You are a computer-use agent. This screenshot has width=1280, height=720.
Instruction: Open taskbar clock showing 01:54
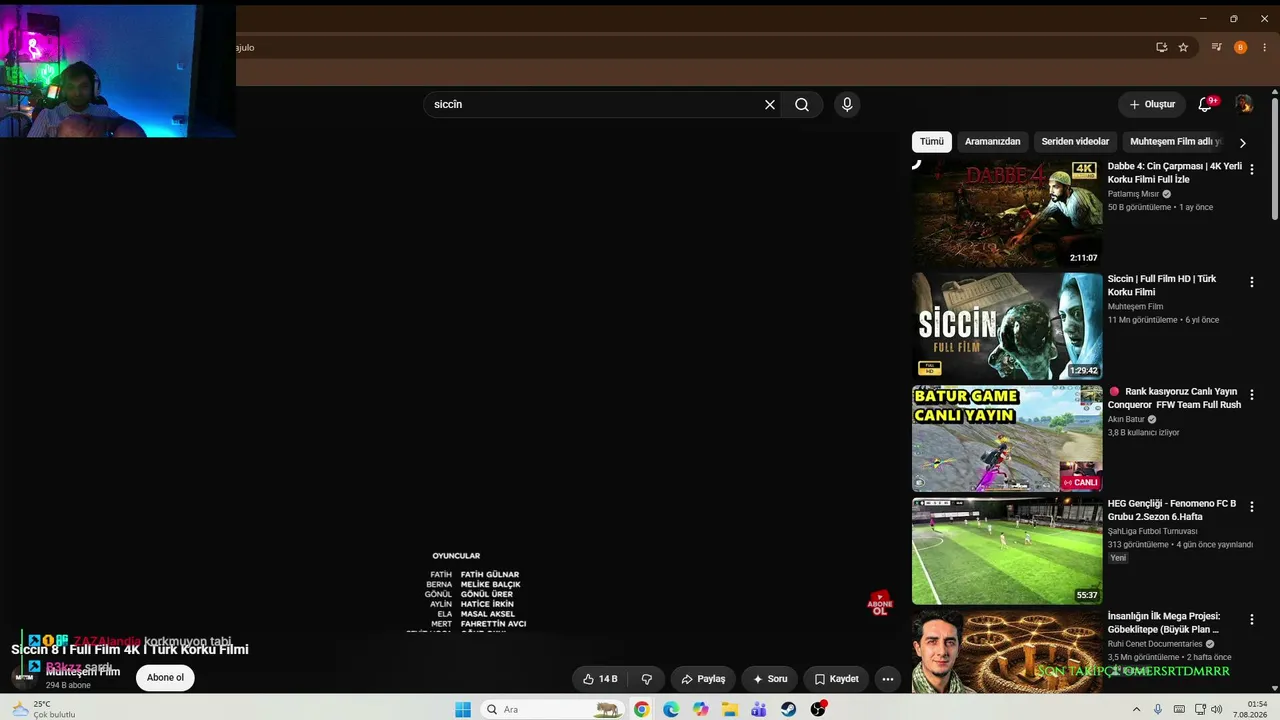1250,709
